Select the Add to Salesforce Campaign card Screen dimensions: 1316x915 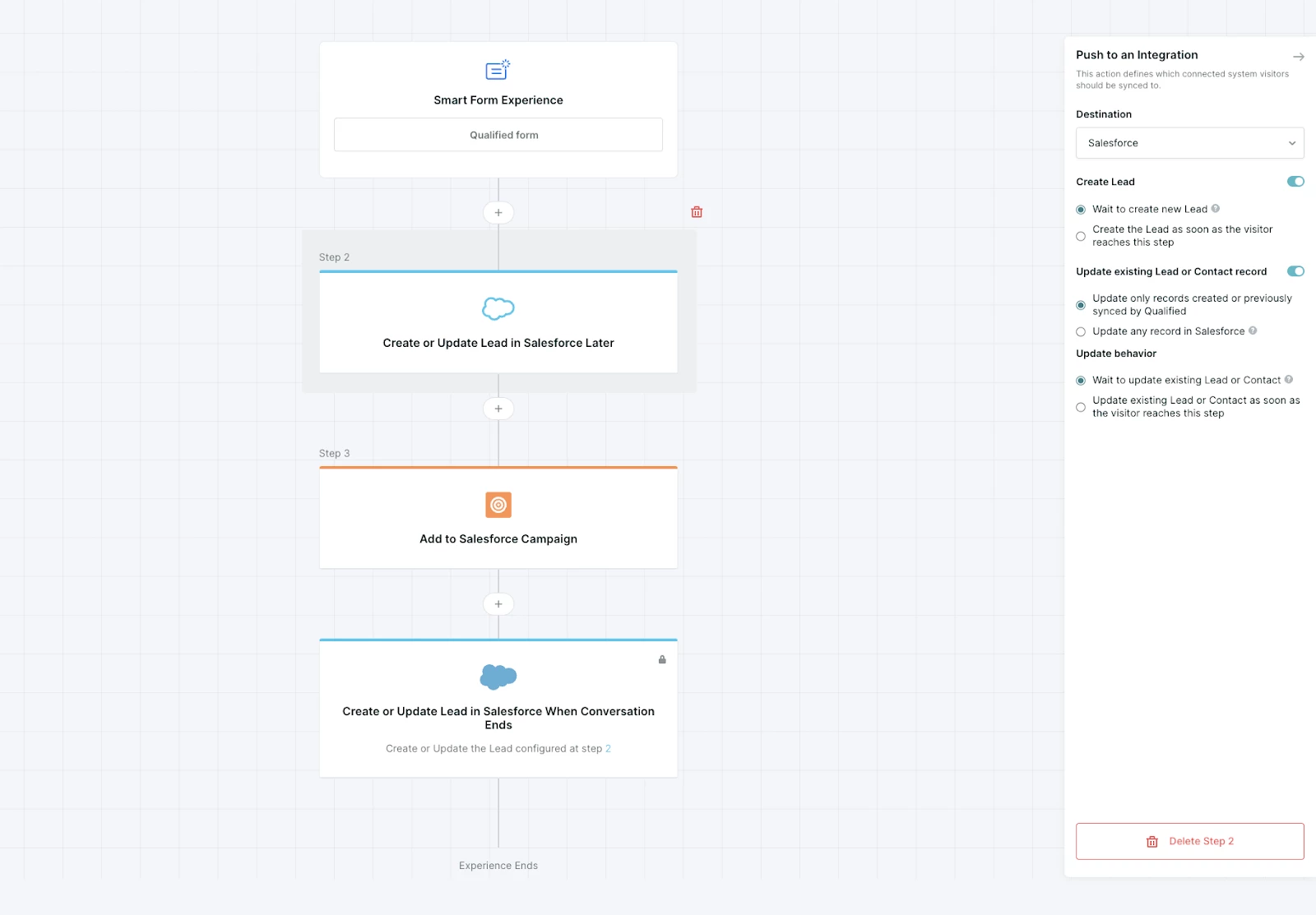click(x=498, y=518)
